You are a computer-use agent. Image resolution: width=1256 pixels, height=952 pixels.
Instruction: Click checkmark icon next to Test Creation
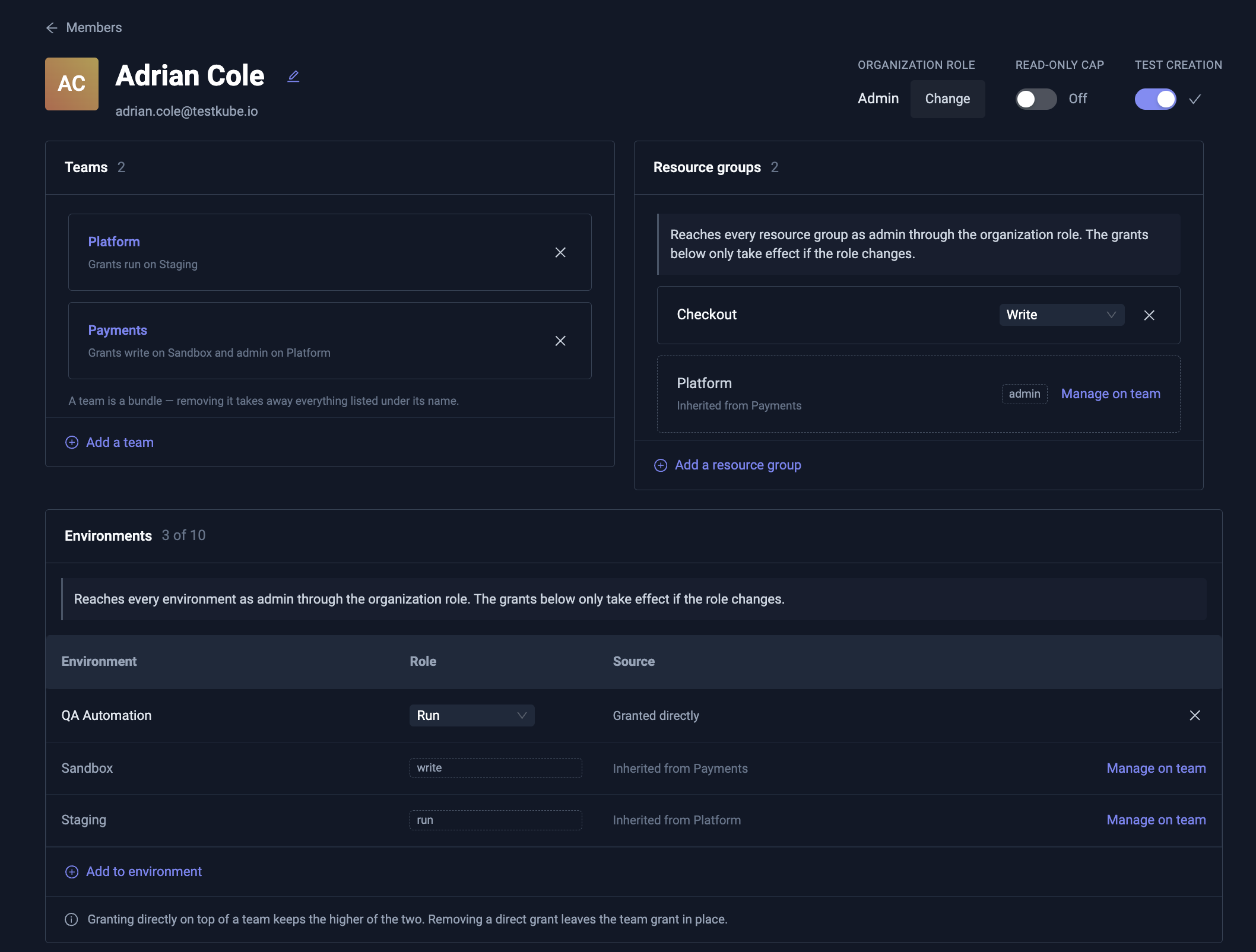1195,99
